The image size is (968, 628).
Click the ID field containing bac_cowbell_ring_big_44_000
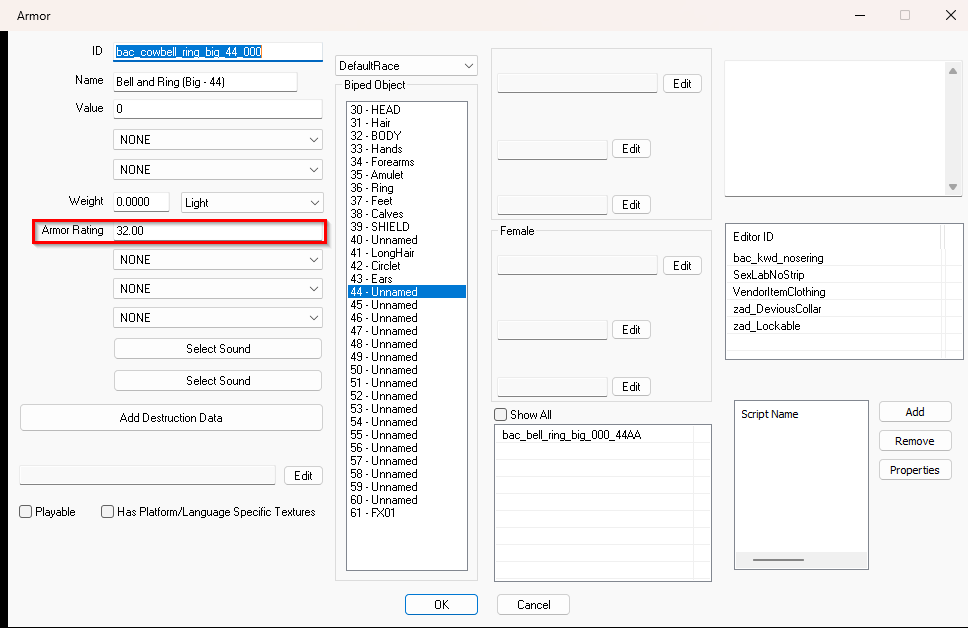[x=218, y=52]
